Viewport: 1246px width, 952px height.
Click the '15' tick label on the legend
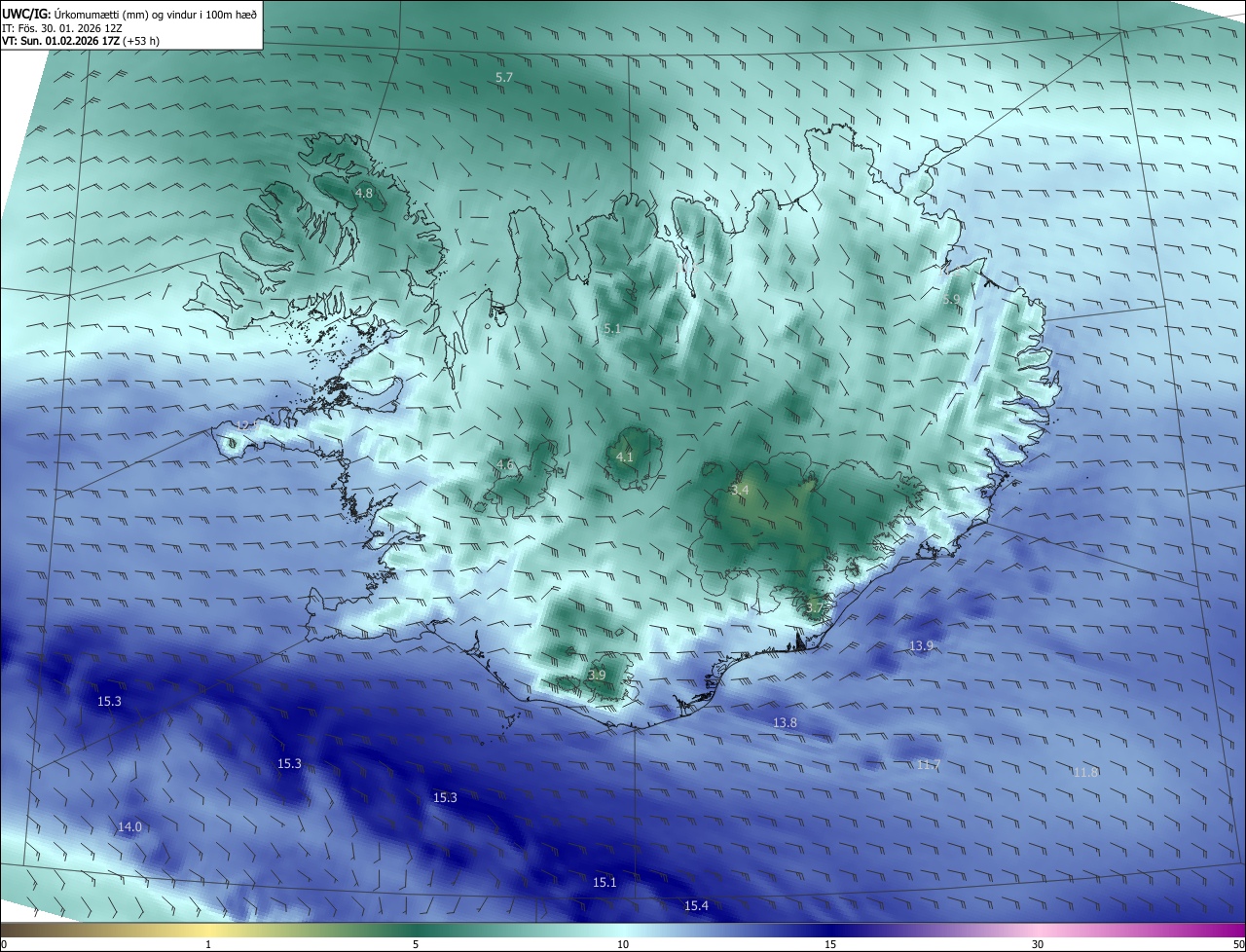[x=830, y=945]
